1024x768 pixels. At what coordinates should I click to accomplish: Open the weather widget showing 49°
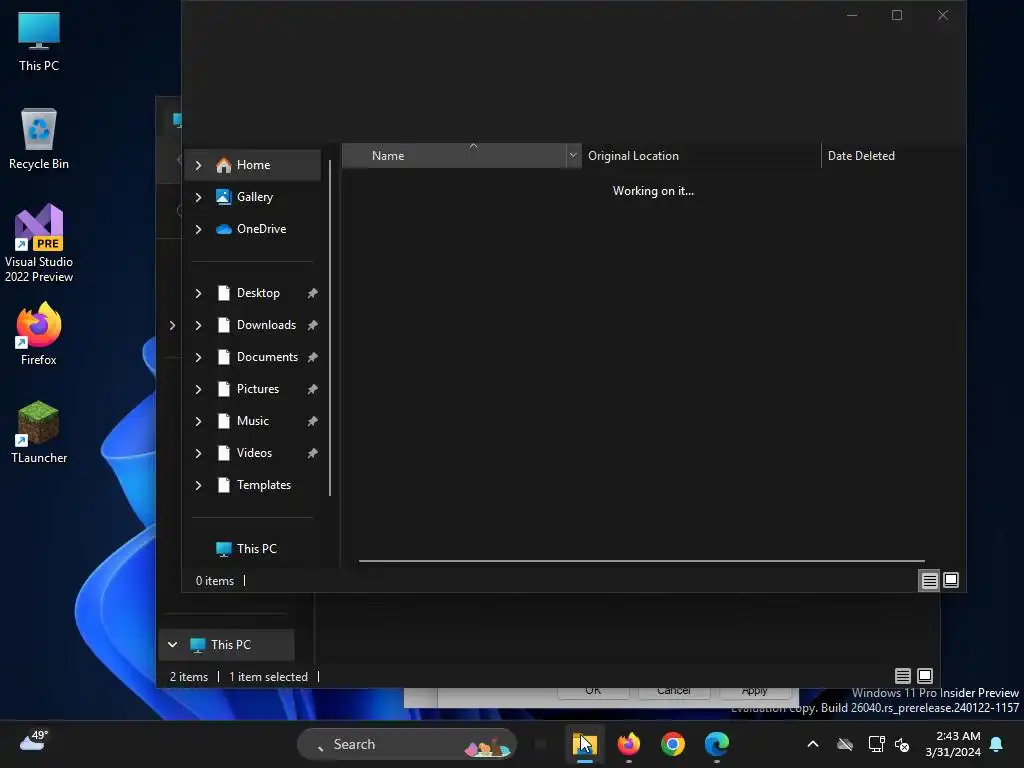click(34, 741)
